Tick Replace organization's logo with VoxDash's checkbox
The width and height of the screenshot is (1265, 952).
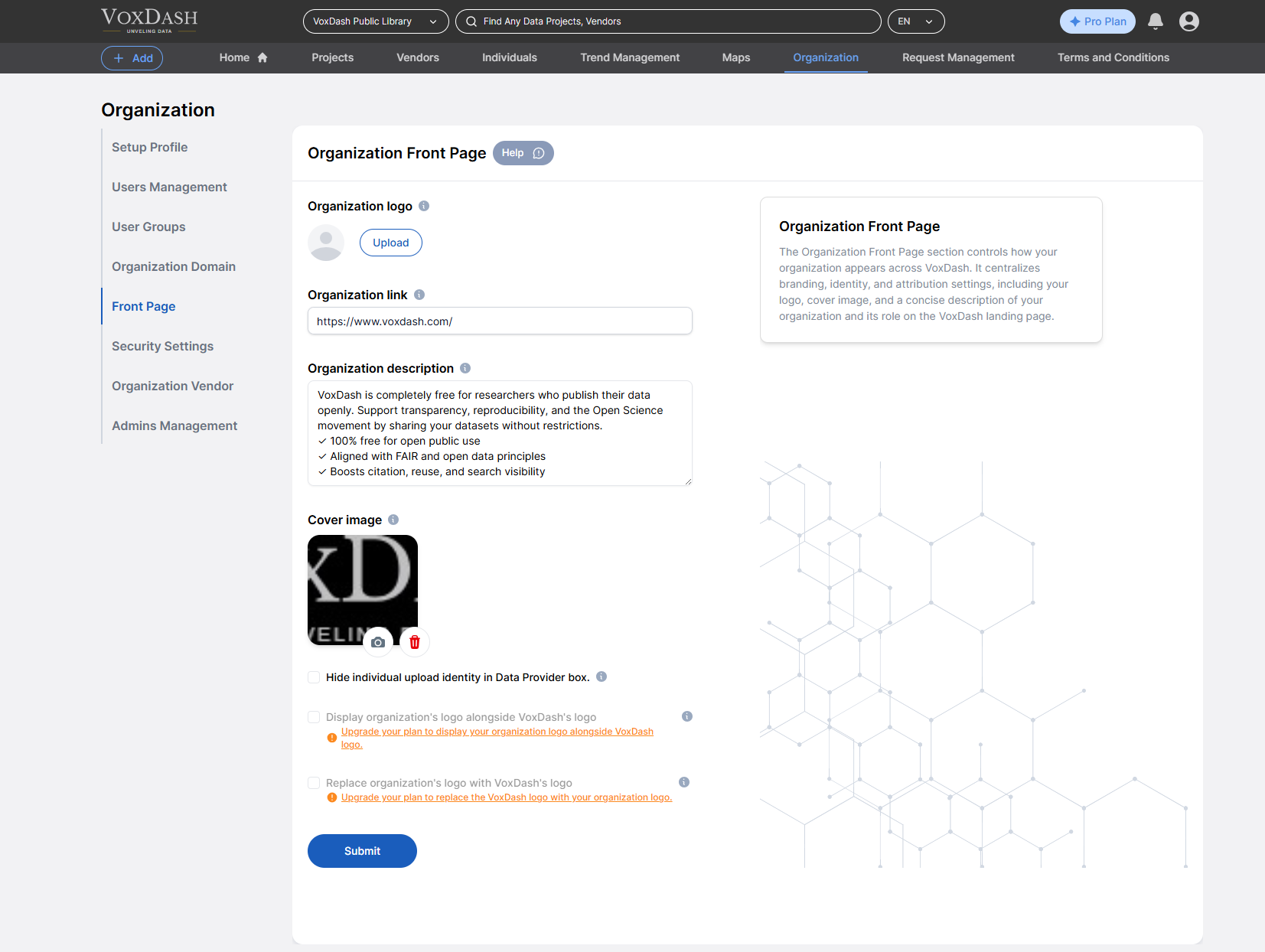tap(314, 783)
